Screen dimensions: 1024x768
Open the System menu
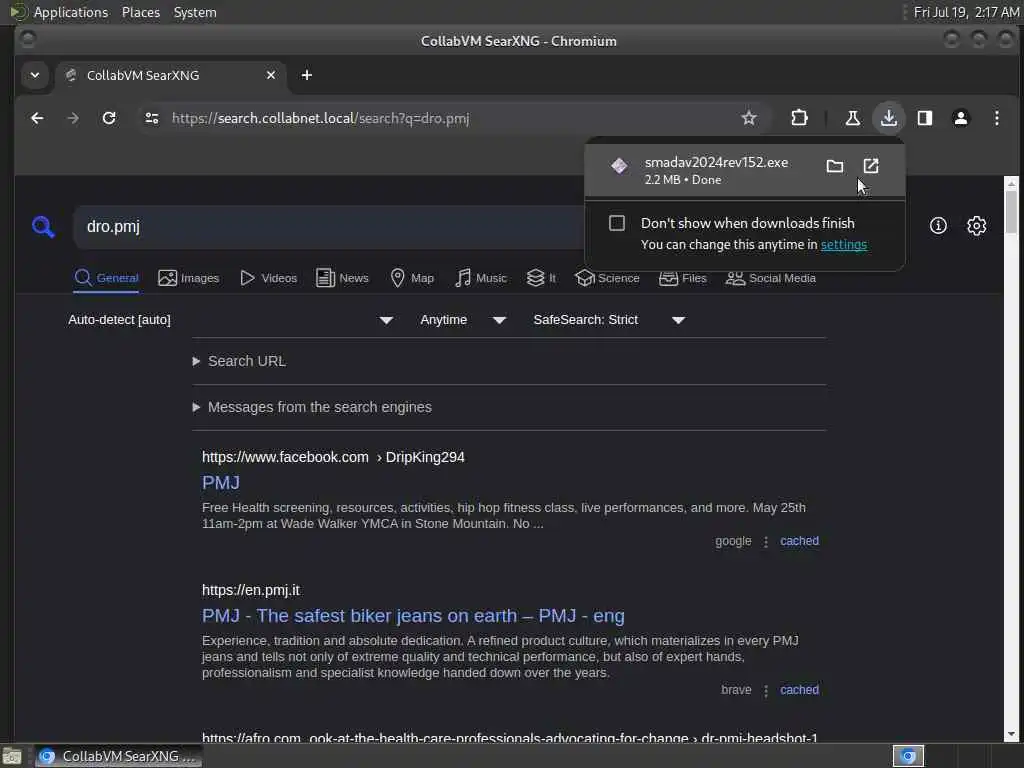(195, 12)
